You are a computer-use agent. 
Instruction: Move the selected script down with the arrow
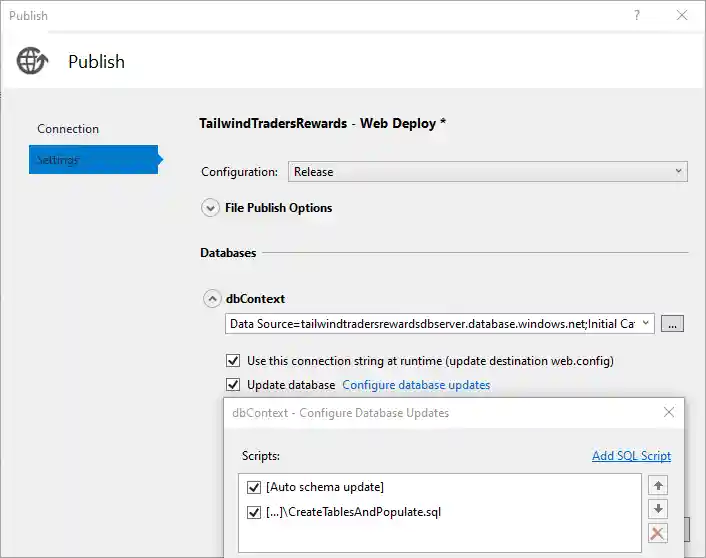658,509
